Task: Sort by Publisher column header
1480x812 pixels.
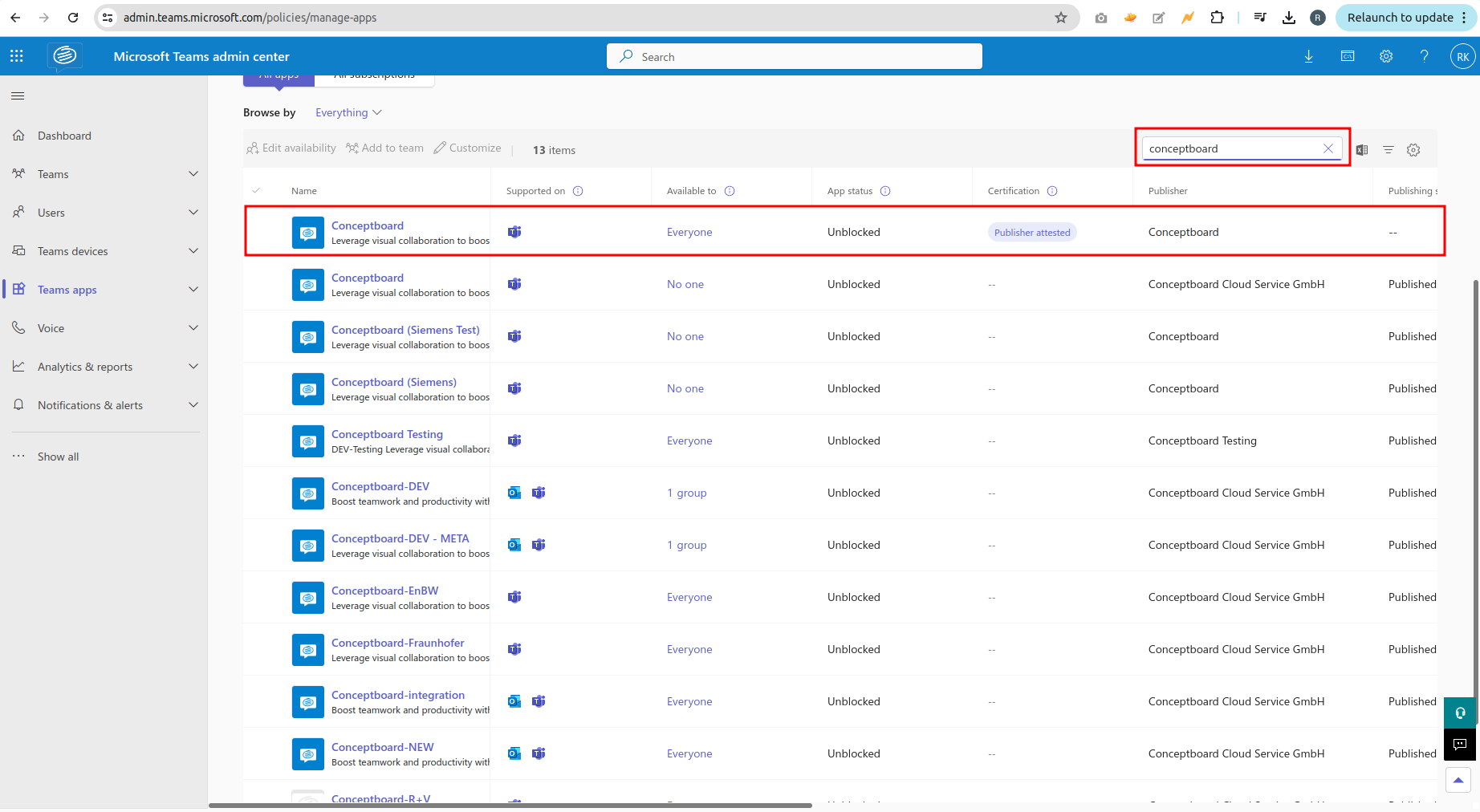Action: (1168, 191)
